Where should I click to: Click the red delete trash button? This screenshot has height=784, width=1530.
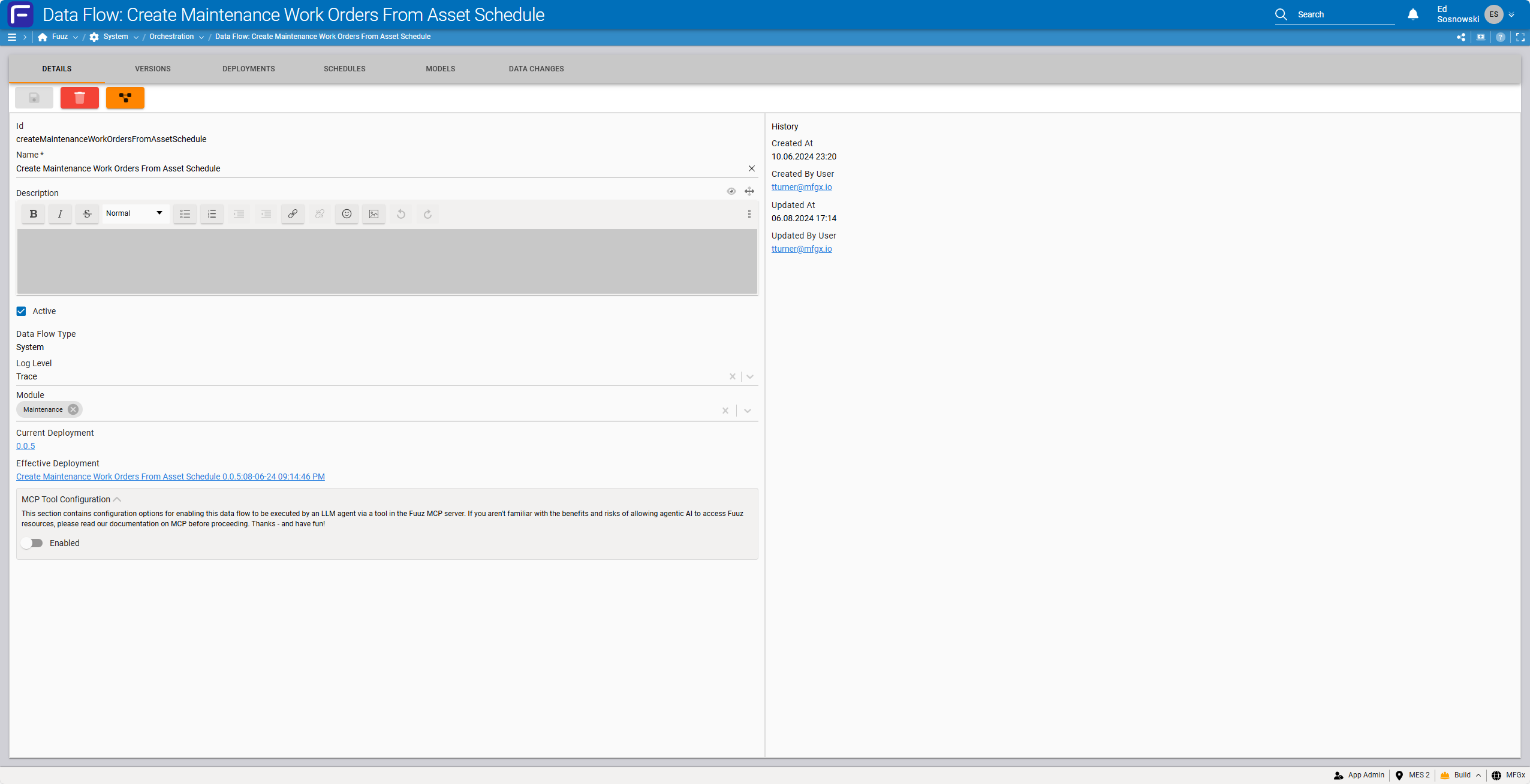[80, 98]
